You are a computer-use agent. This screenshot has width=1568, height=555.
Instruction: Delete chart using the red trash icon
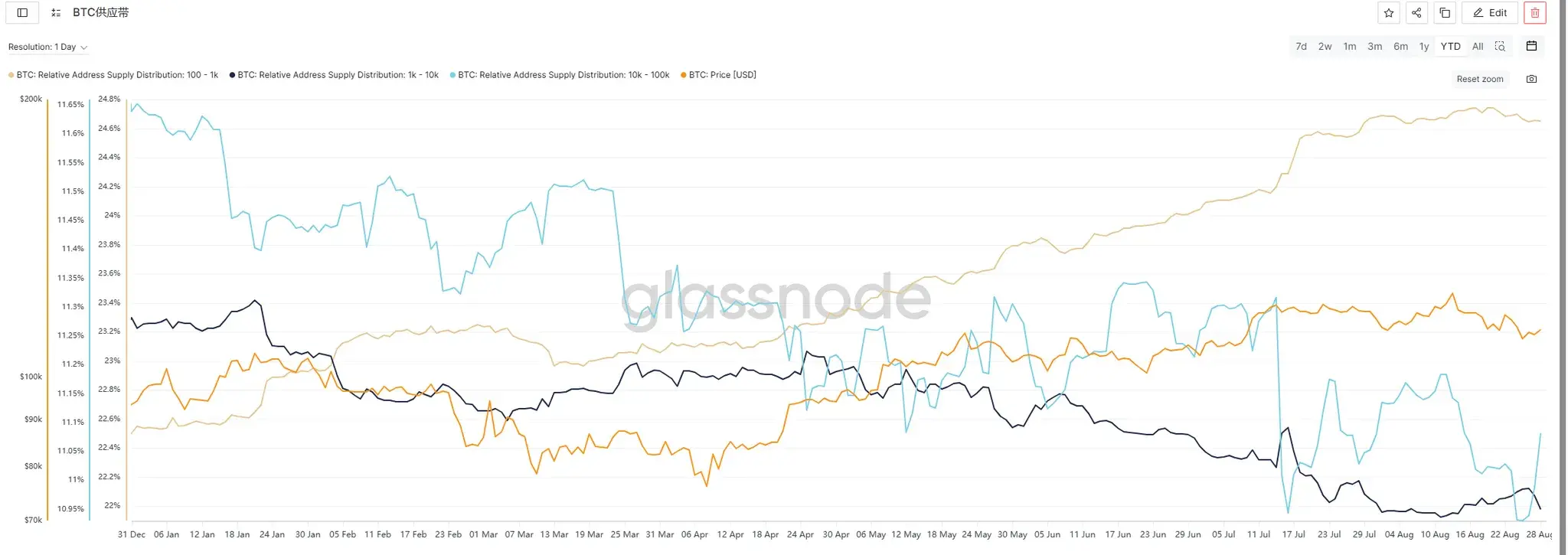click(x=1534, y=13)
